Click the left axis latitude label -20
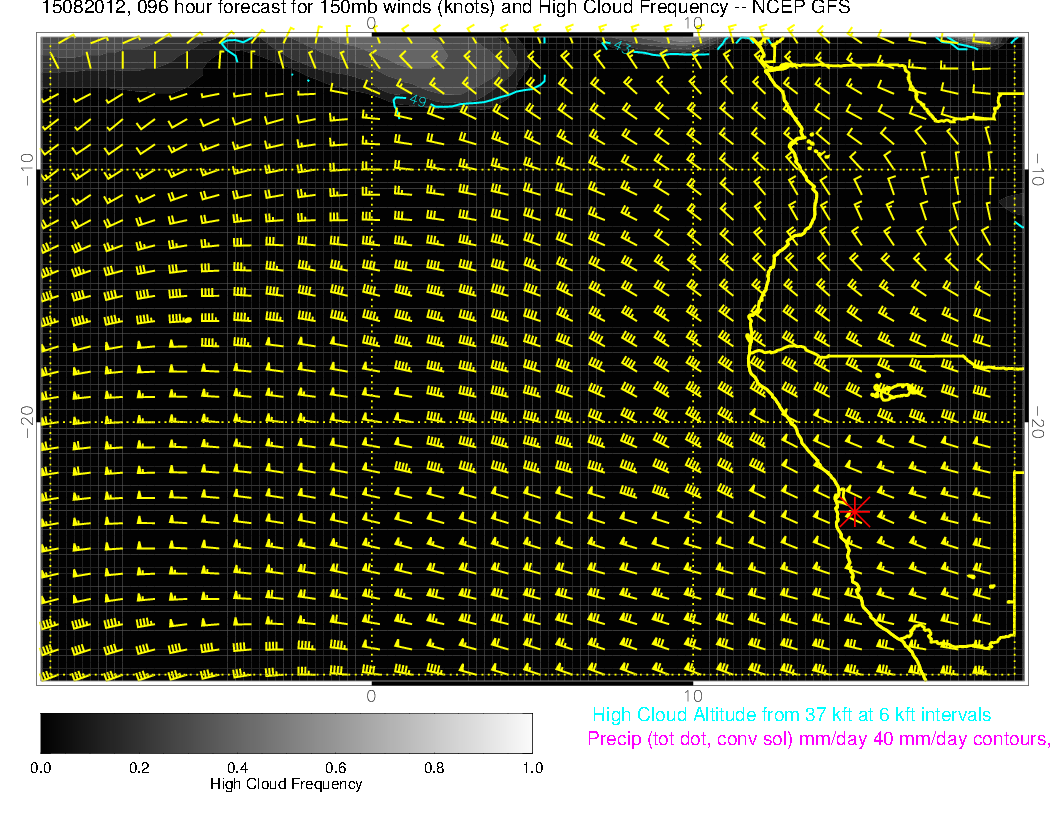 pos(26,421)
